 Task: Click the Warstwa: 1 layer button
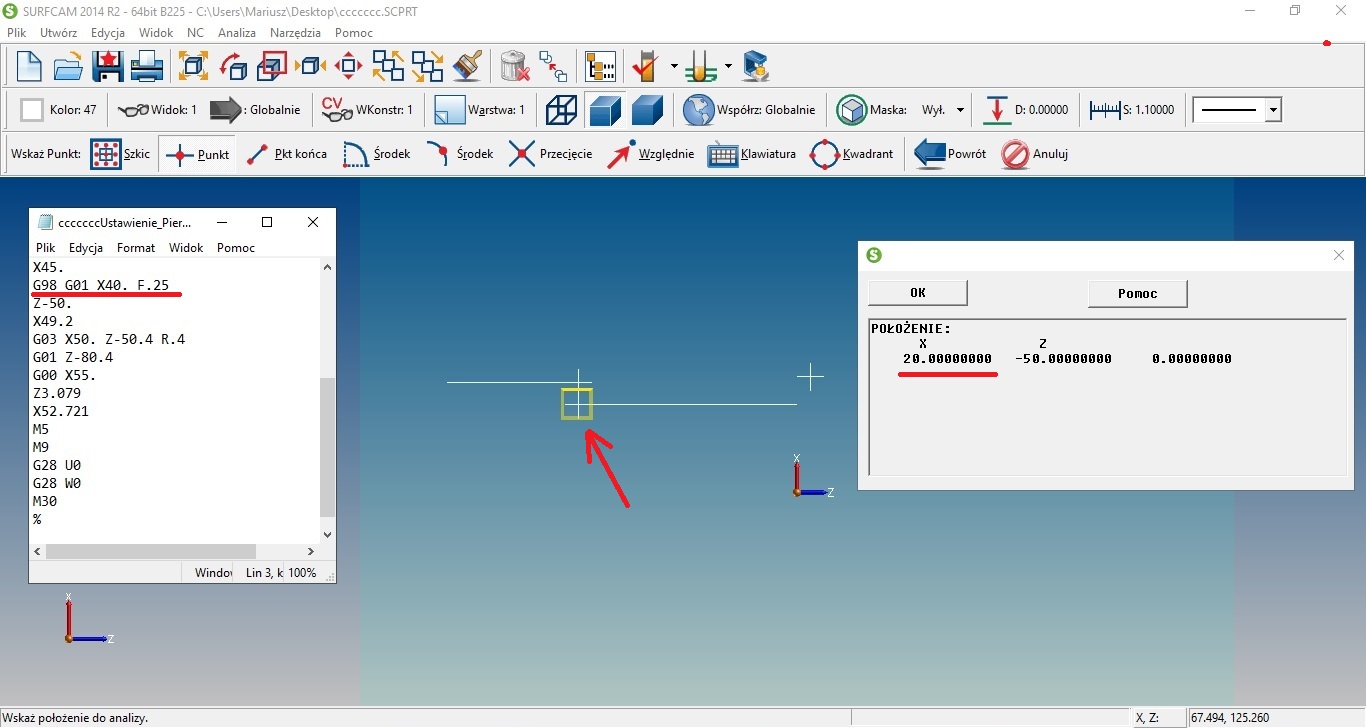coord(480,110)
